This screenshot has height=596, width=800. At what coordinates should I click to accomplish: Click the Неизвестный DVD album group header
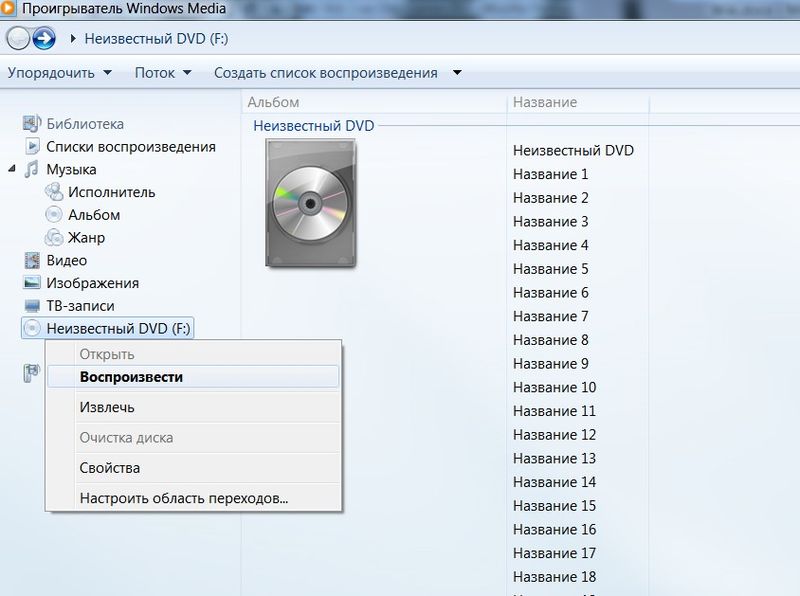pyautogui.click(x=314, y=126)
